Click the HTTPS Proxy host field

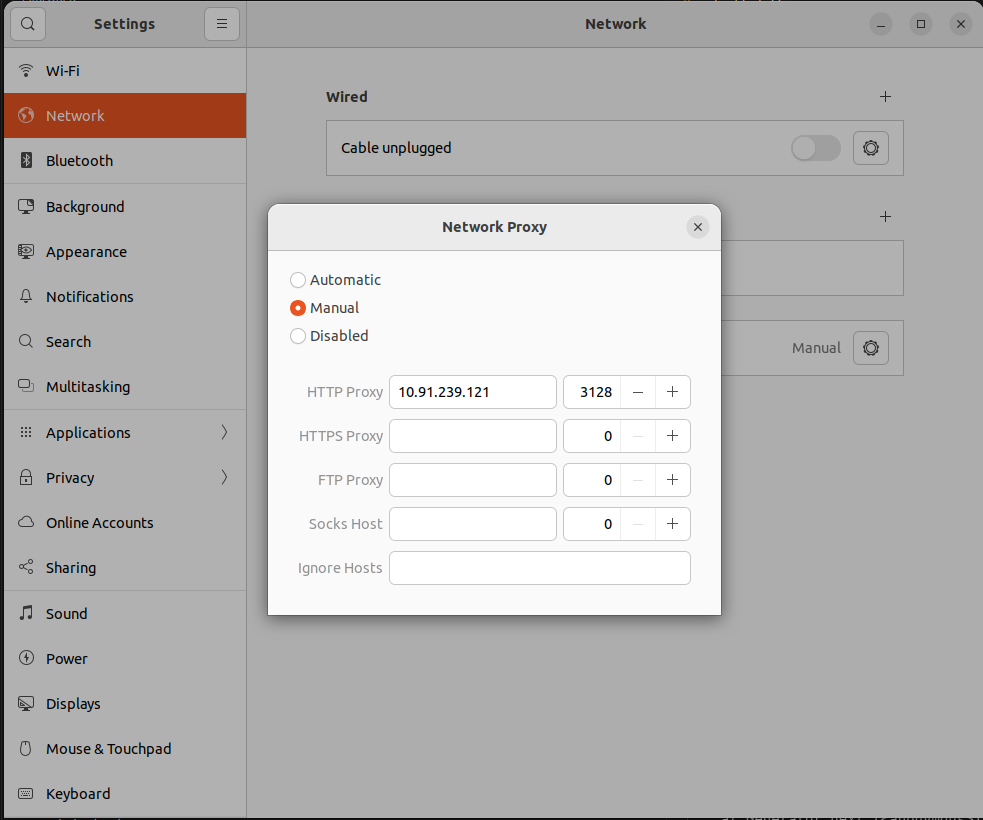[472, 436]
